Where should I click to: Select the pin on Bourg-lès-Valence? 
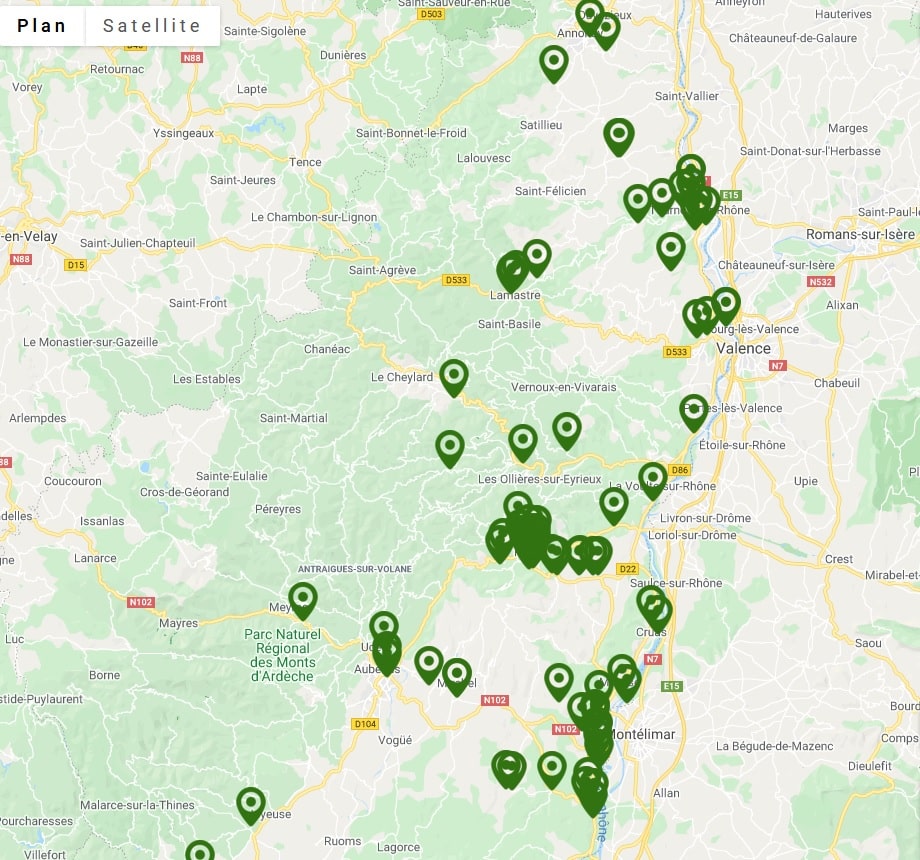tap(725, 304)
